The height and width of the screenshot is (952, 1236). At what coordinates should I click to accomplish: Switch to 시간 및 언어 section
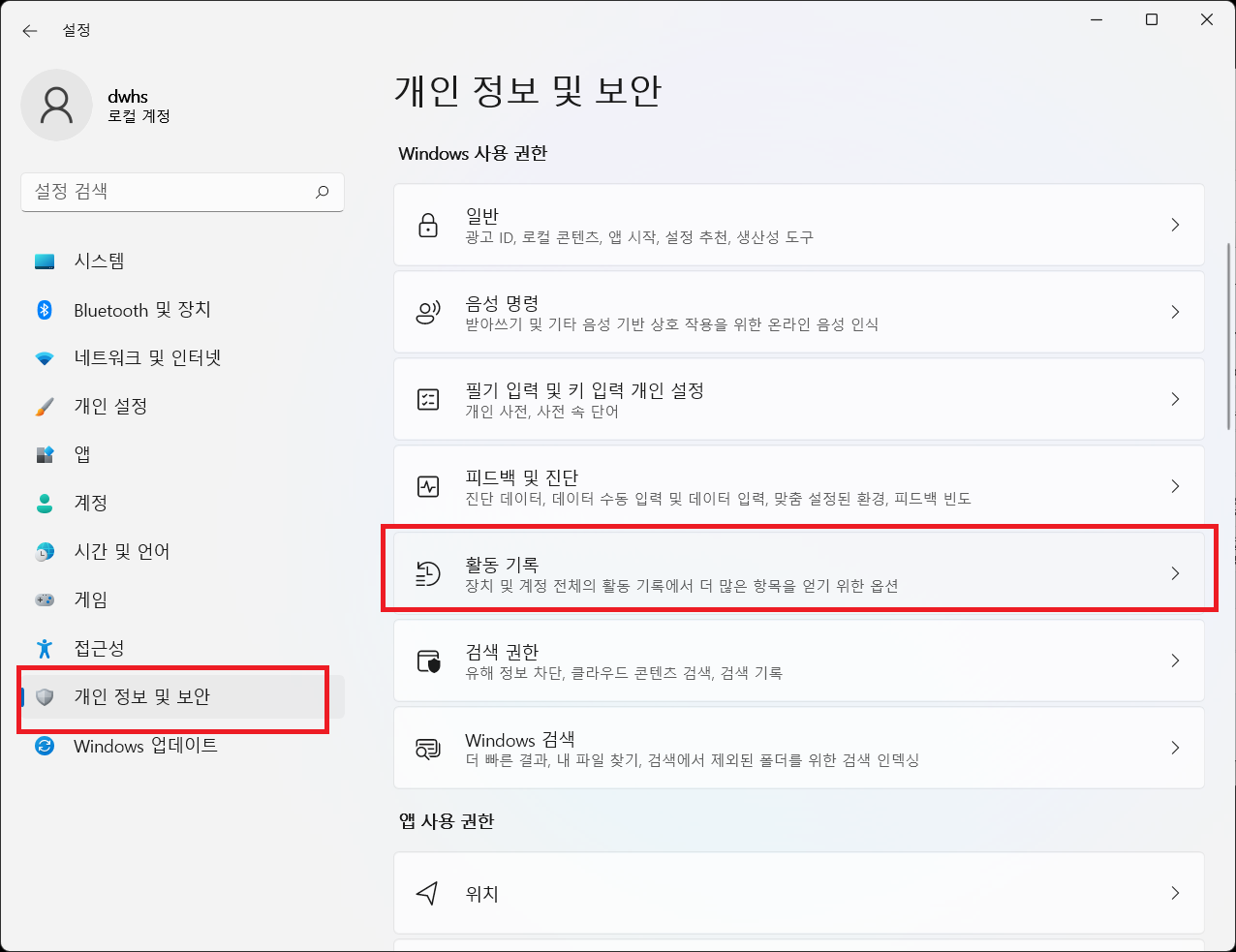click(x=182, y=552)
